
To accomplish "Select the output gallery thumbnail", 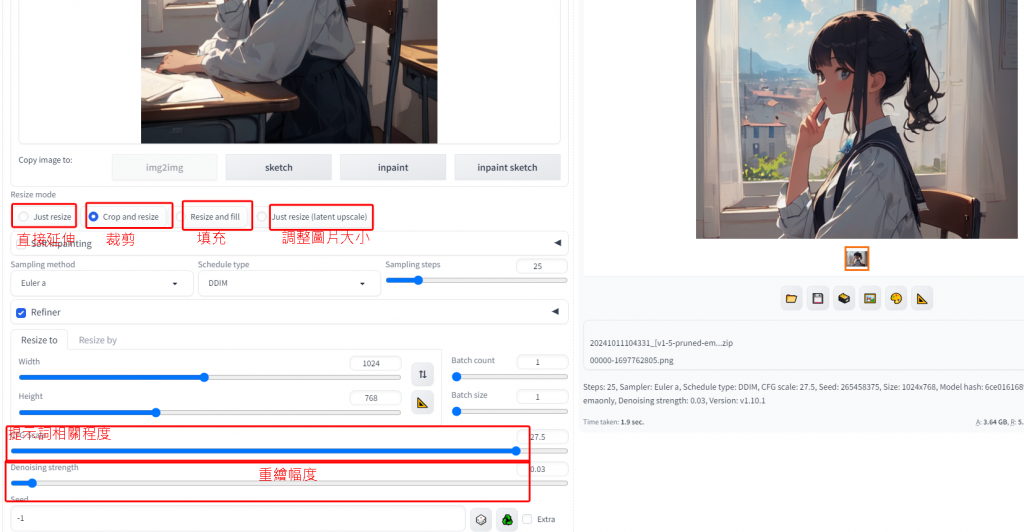I will 857,258.
